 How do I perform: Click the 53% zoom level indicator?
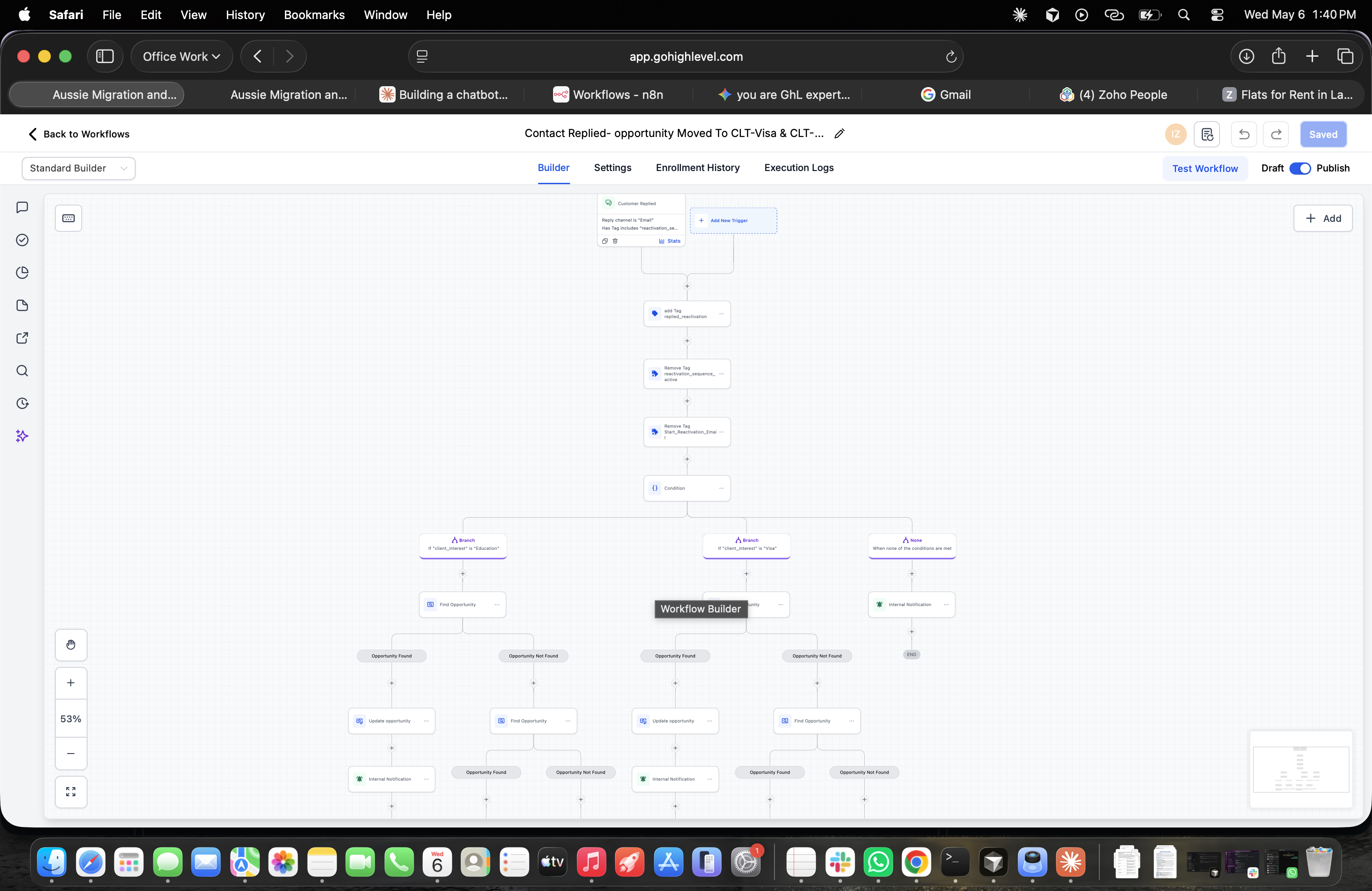(x=71, y=719)
